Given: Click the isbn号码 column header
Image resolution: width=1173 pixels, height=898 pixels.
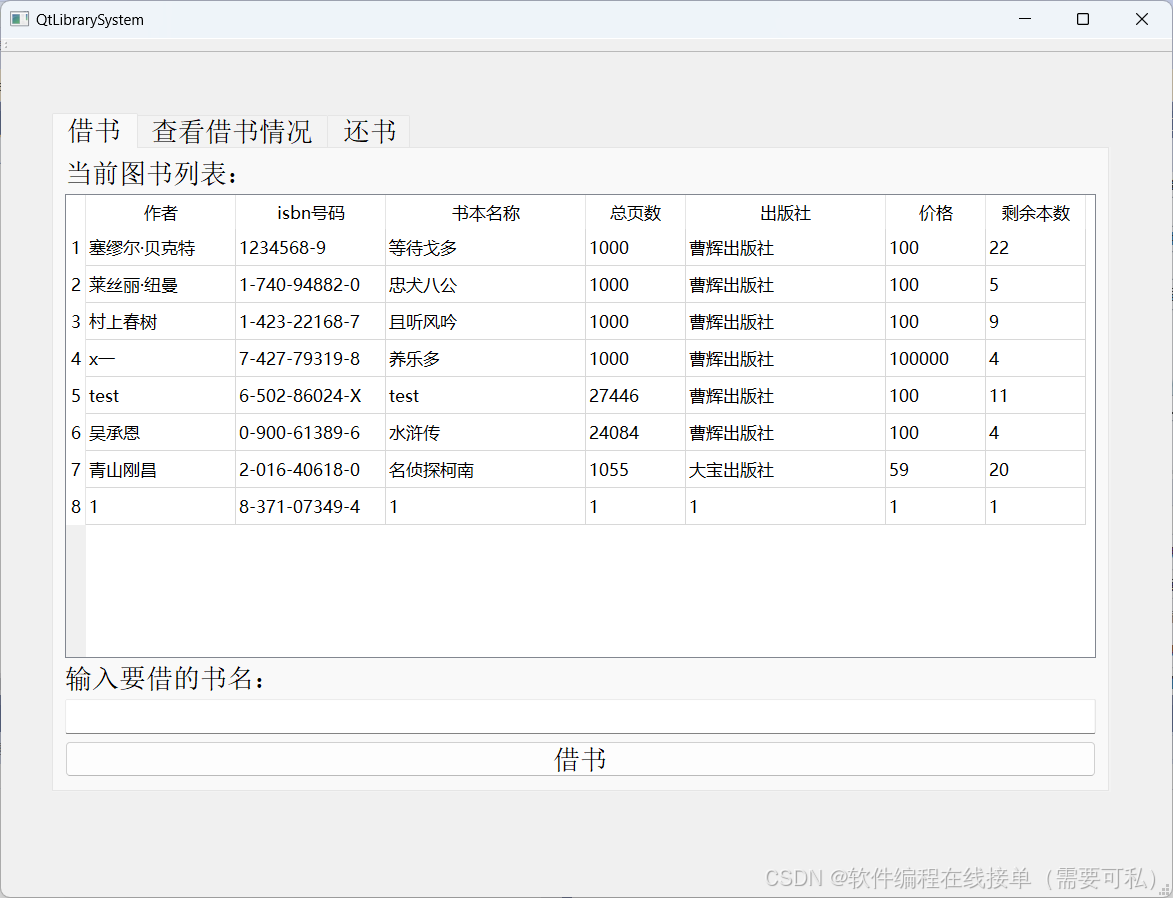Looking at the screenshot, I should 310,213.
